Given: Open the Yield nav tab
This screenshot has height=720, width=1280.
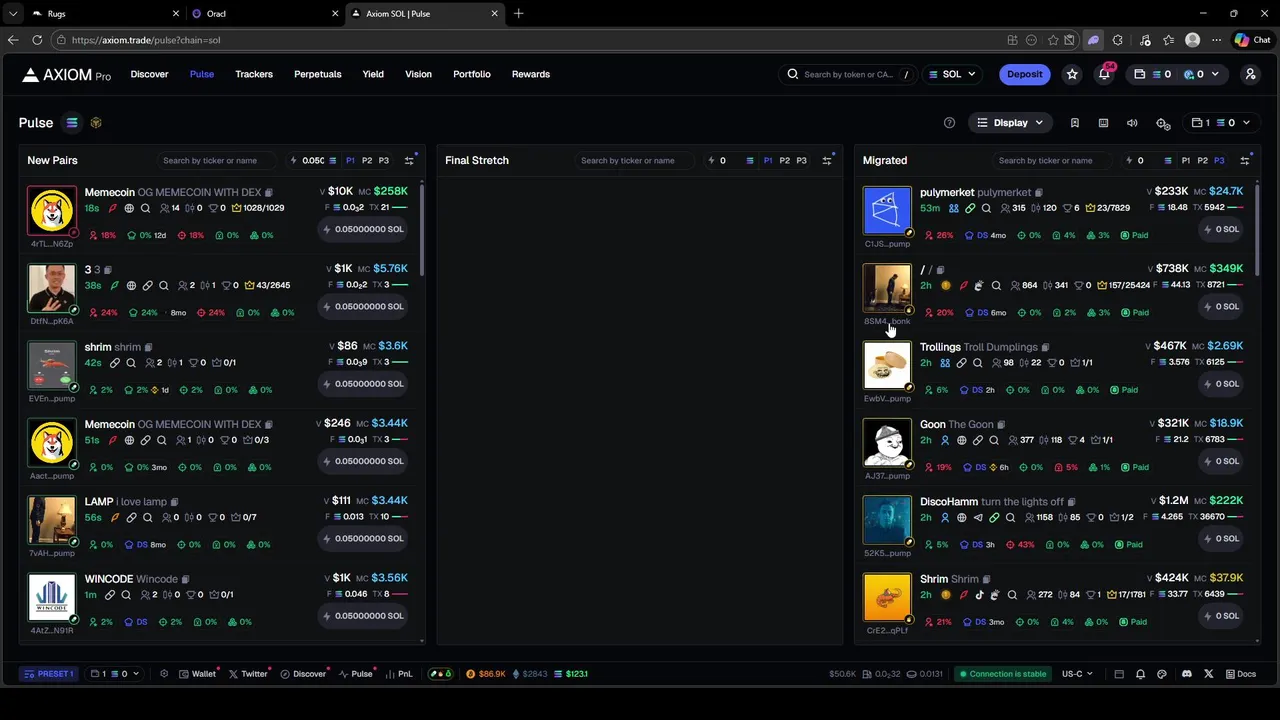Looking at the screenshot, I should pyautogui.click(x=373, y=74).
